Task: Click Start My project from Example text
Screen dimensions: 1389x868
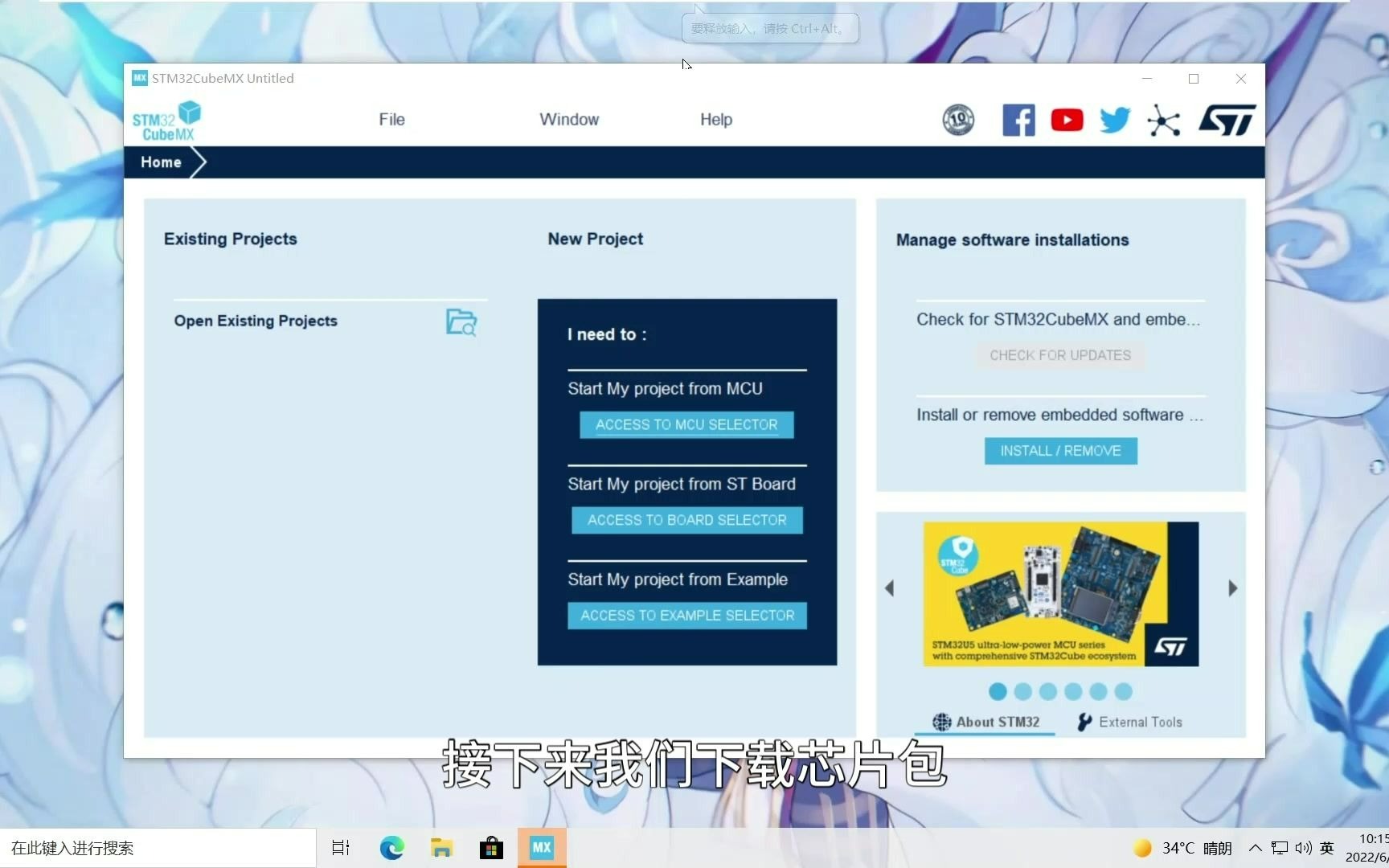Action: [x=678, y=579]
